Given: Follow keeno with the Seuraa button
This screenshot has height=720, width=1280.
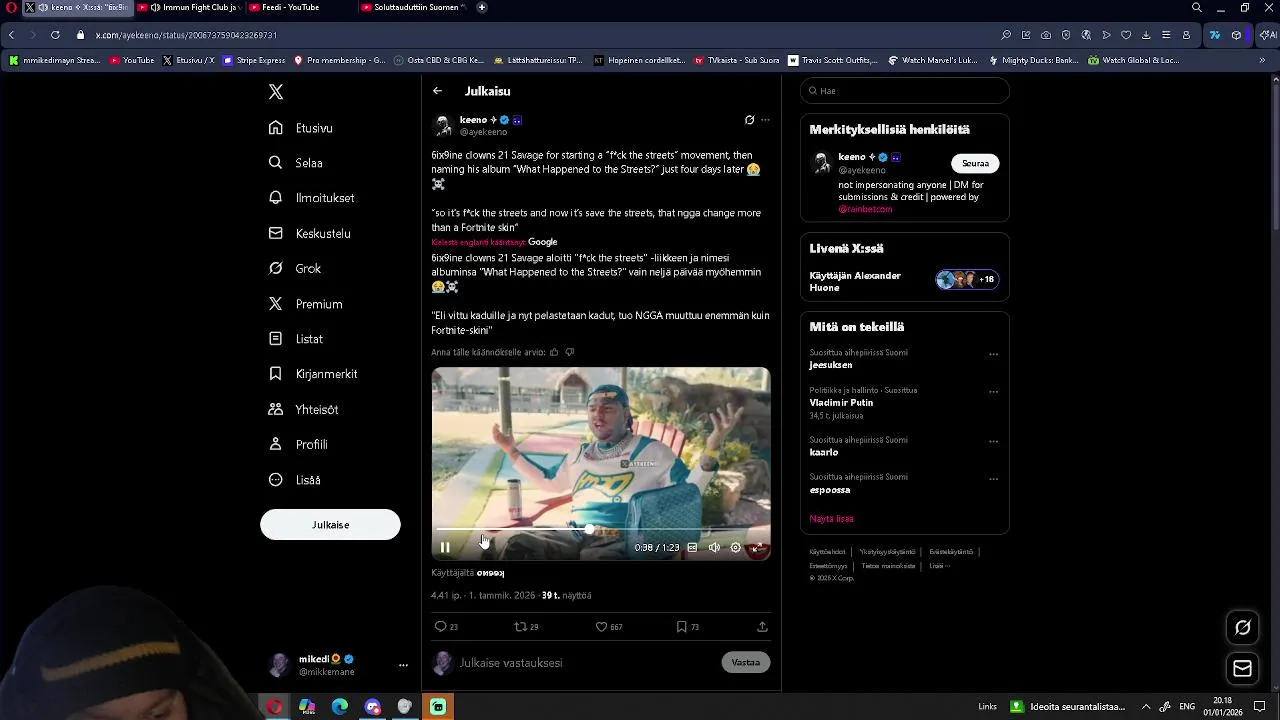Looking at the screenshot, I should [x=975, y=163].
